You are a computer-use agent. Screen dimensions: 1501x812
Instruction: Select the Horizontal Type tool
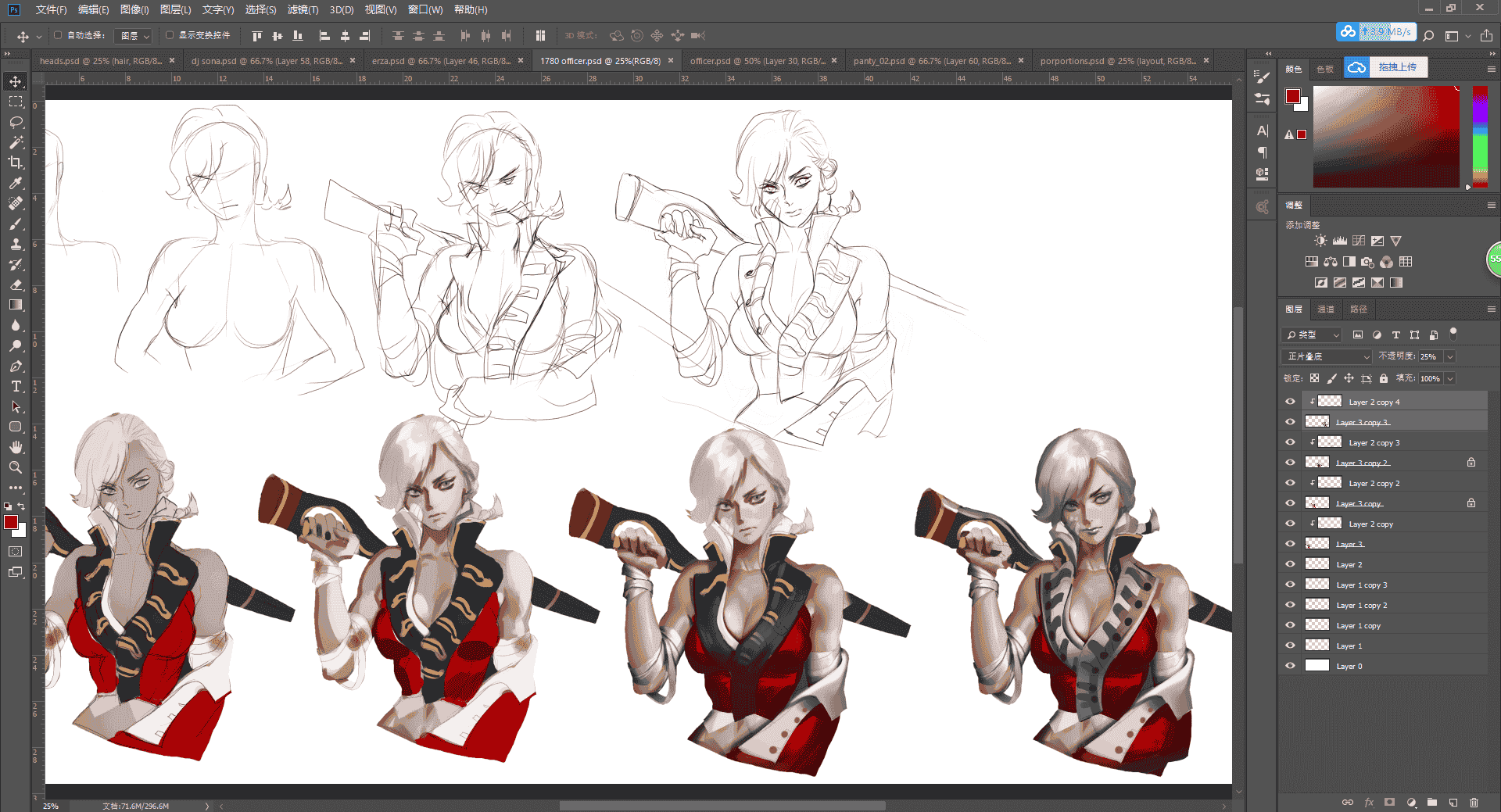tap(16, 386)
